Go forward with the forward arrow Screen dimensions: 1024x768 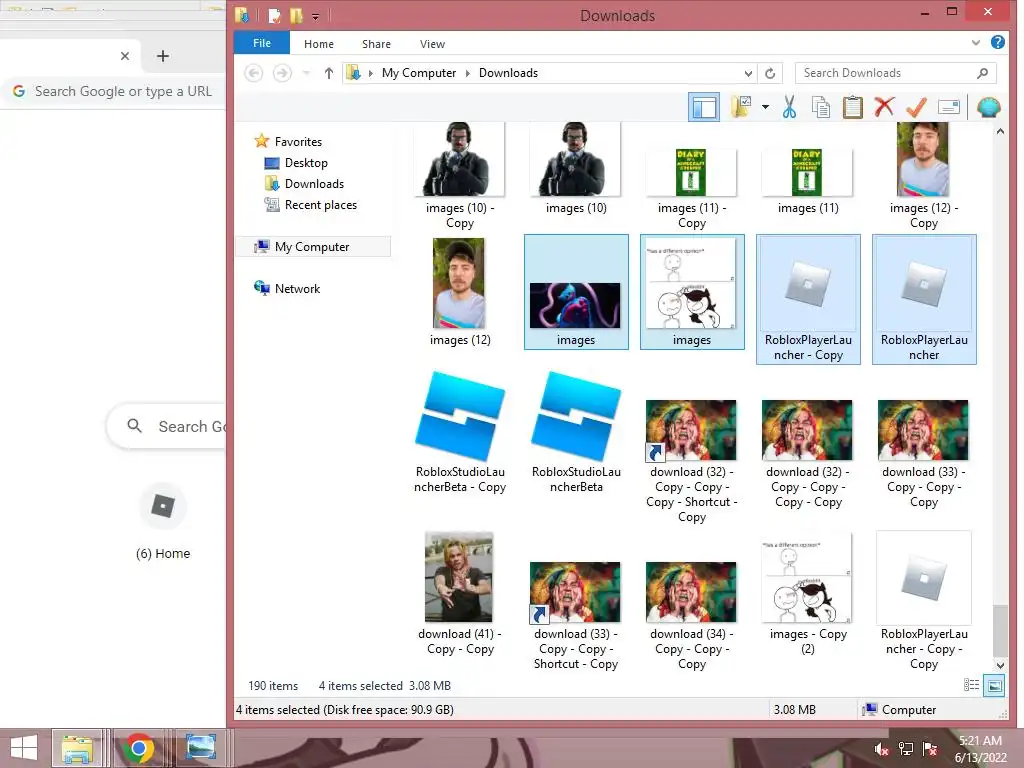click(282, 72)
